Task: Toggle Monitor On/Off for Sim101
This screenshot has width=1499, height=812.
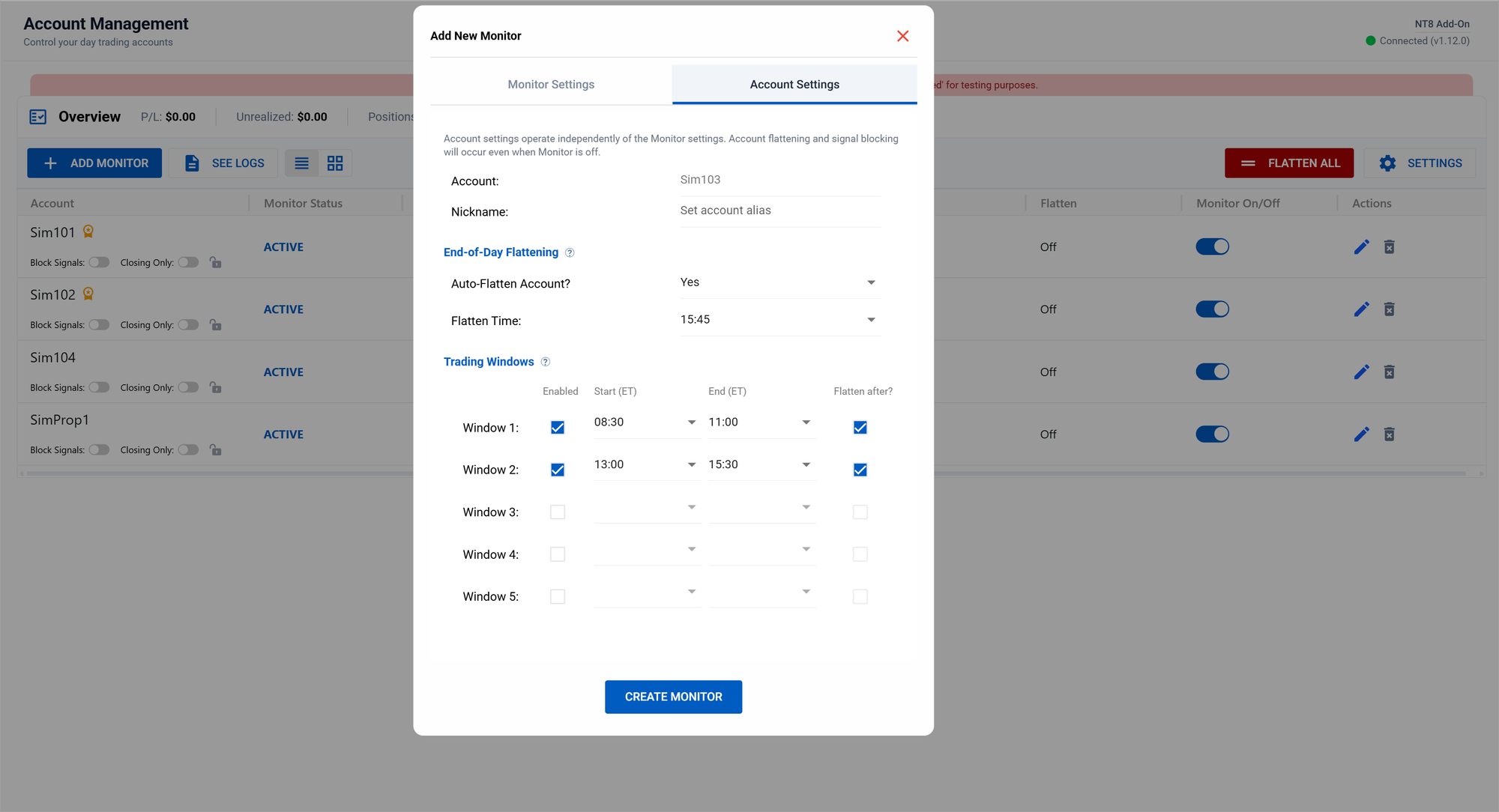Action: pyautogui.click(x=1212, y=246)
